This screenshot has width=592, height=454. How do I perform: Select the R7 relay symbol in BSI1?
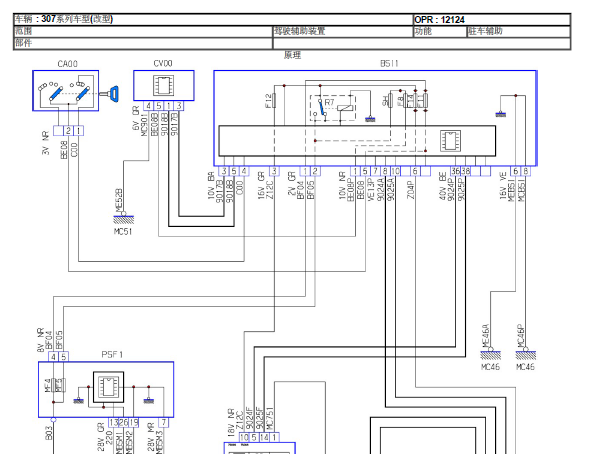coord(333,108)
